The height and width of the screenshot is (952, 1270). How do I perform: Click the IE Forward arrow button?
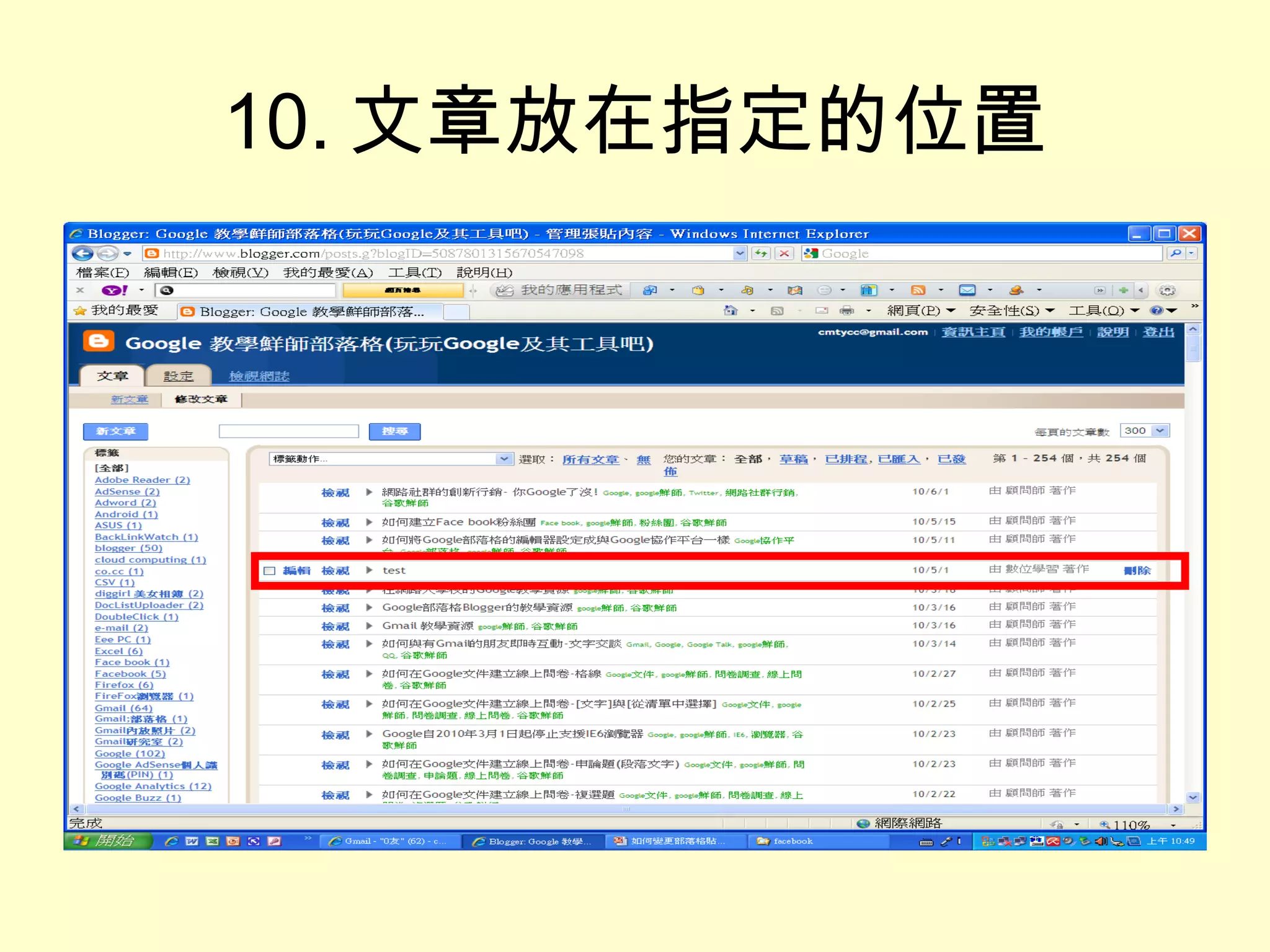point(107,253)
